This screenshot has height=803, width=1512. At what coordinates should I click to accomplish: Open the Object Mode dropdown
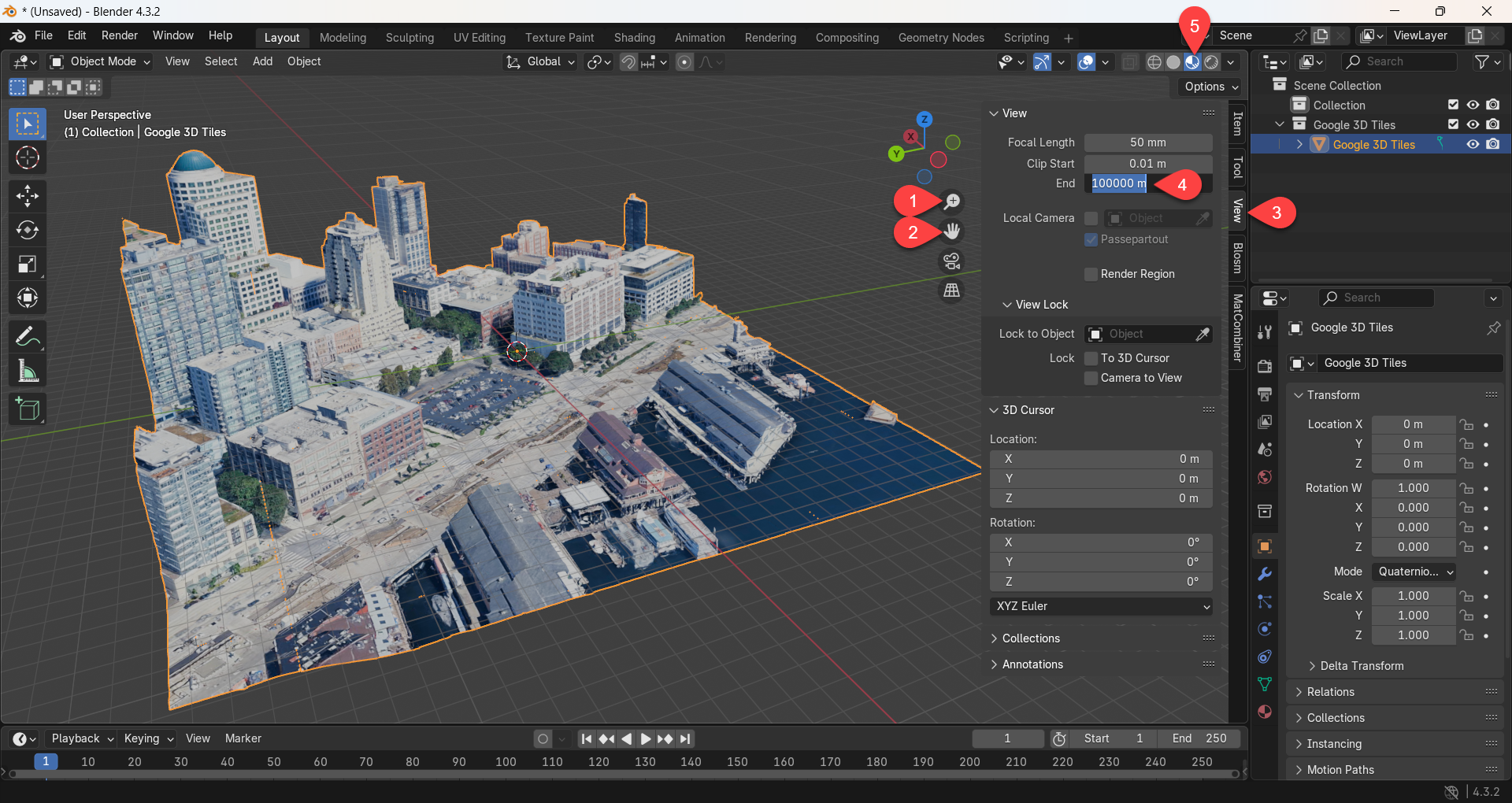pyautogui.click(x=100, y=61)
